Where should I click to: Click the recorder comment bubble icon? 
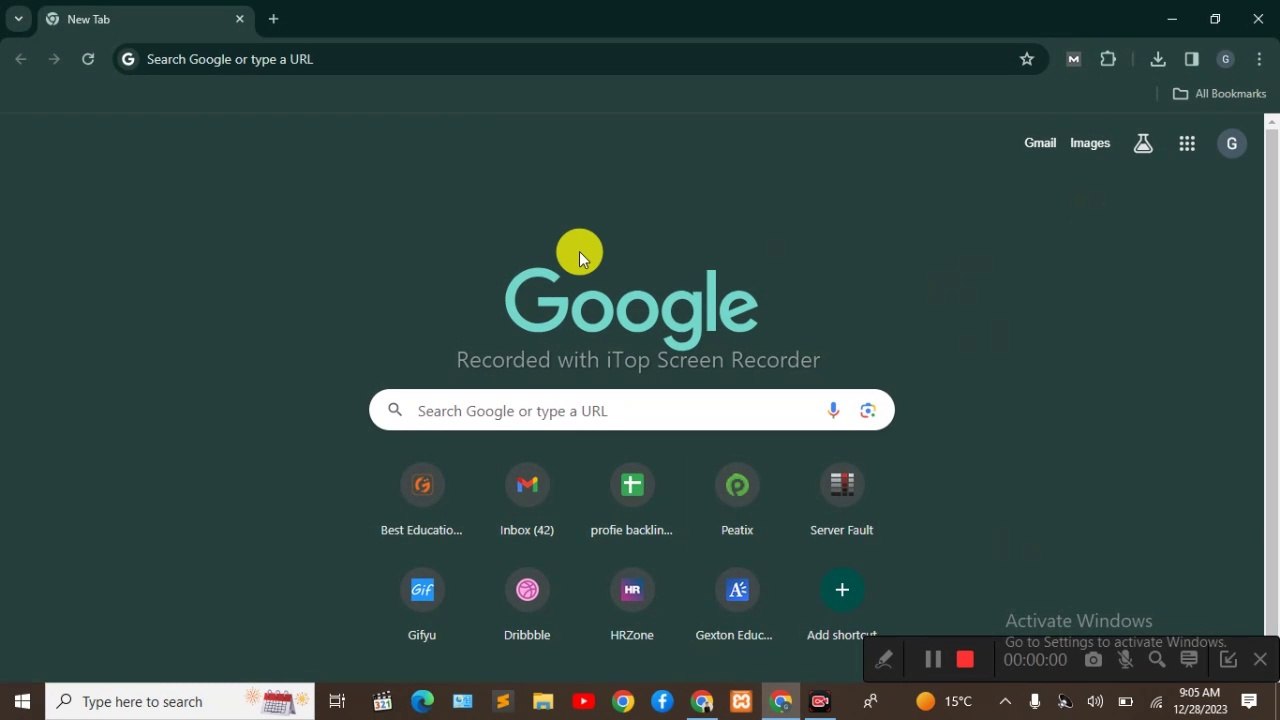pyautogui.click(x=1189, y=659)
